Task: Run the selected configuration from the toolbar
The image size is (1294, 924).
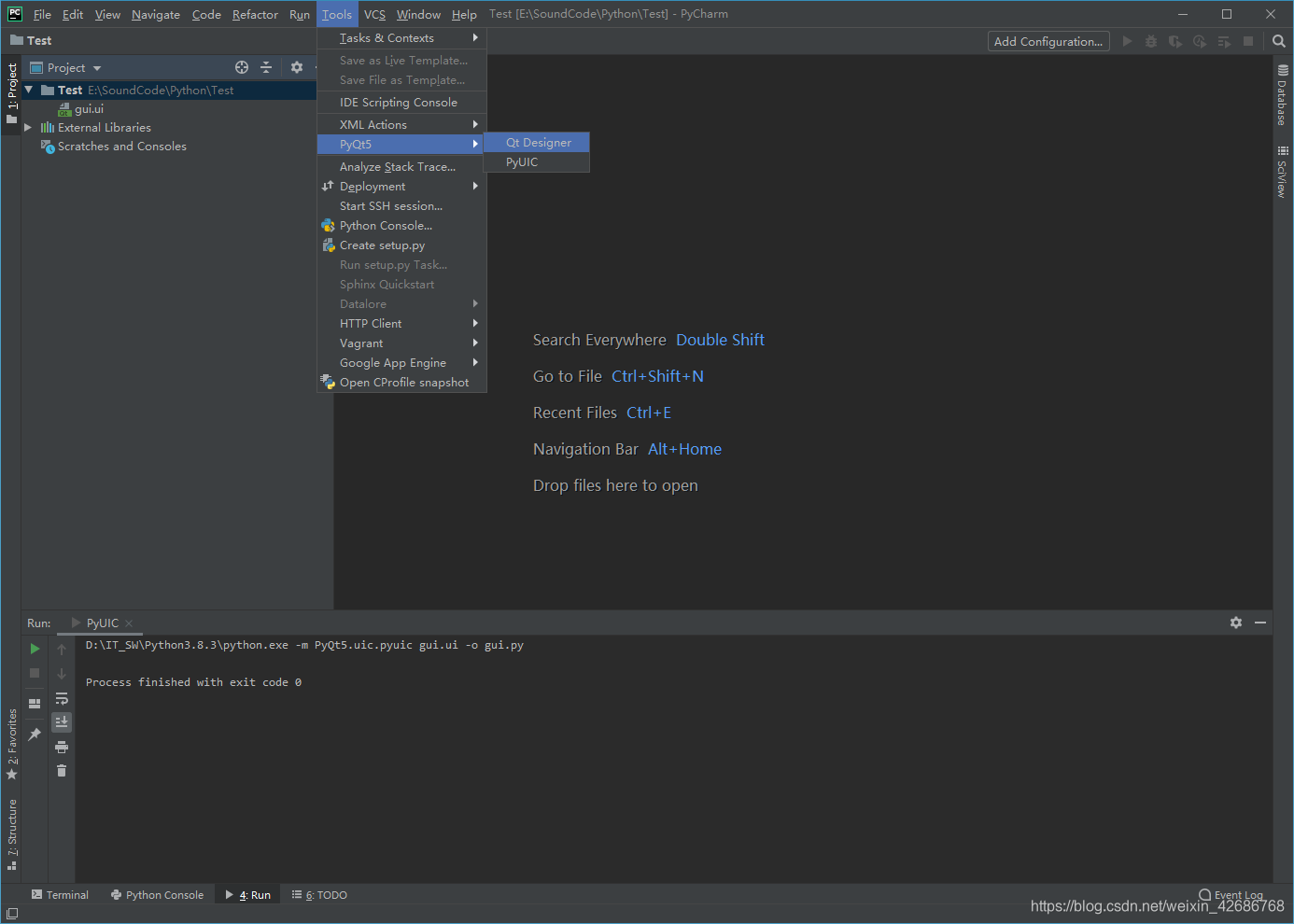Action: [x=1127, y=41]
